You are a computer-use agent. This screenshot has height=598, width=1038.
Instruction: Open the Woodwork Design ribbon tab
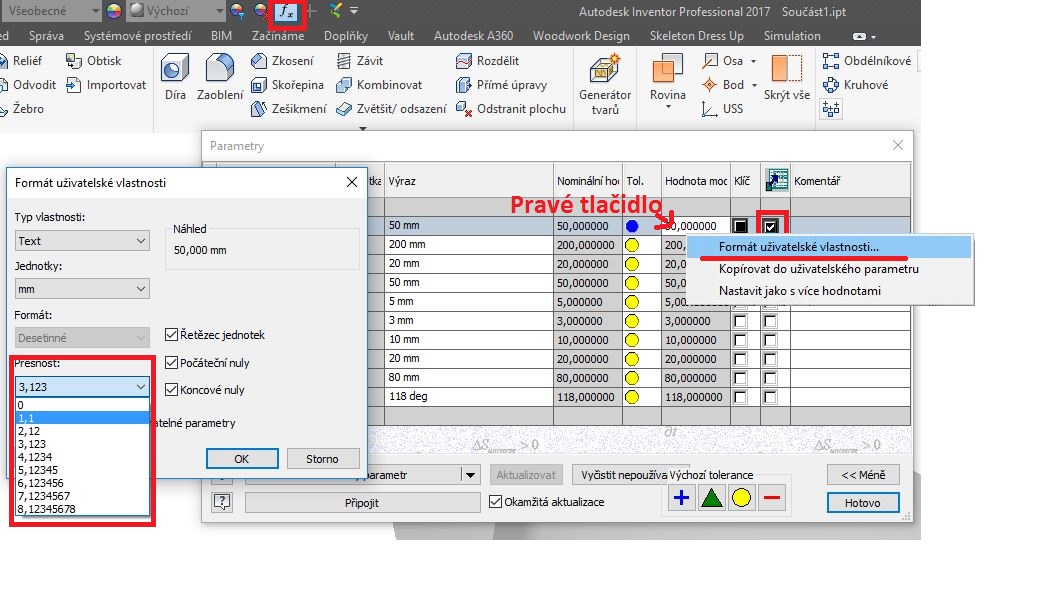click(x=581, y=36)
